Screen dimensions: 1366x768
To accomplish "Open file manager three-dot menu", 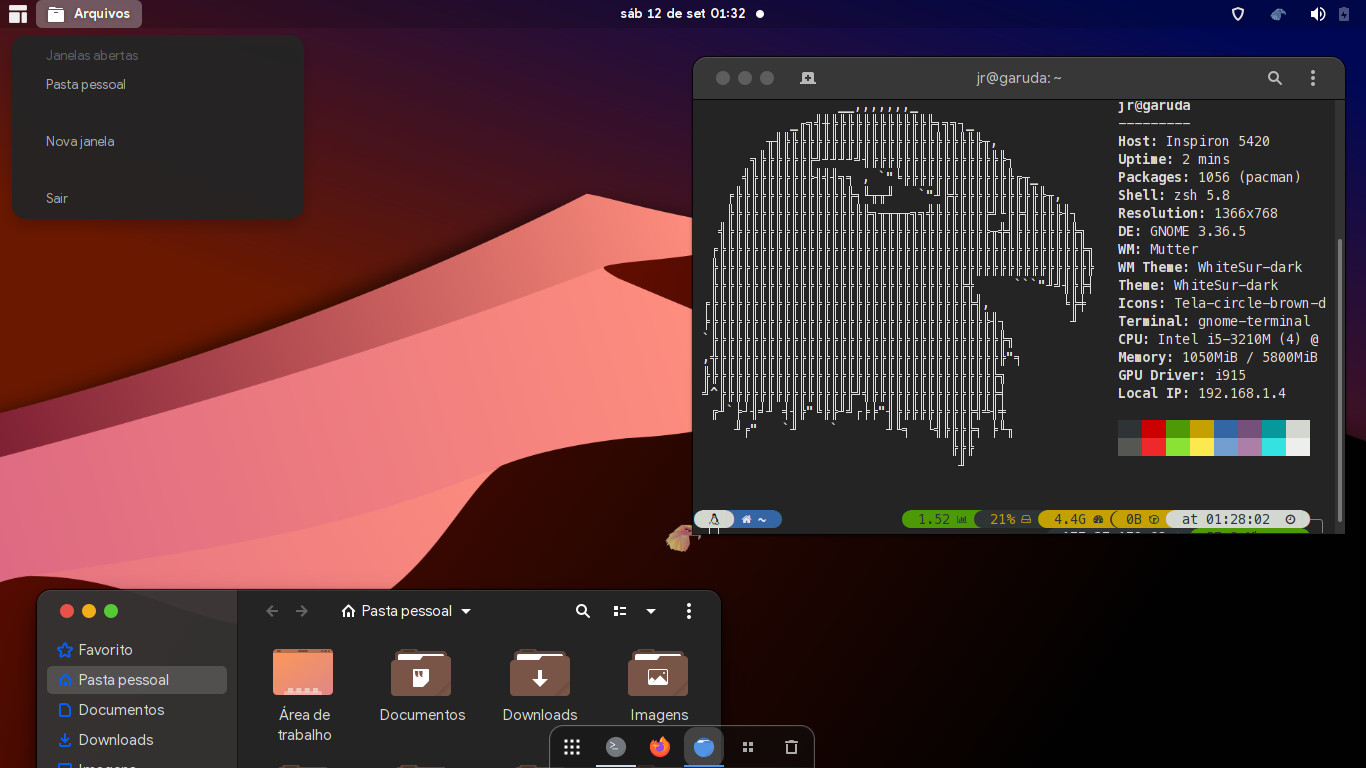I will point(689,611).
